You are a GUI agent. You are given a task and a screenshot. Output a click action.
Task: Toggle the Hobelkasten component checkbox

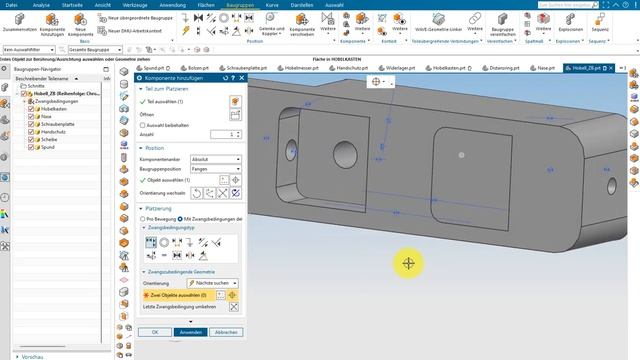click(31, 109)
